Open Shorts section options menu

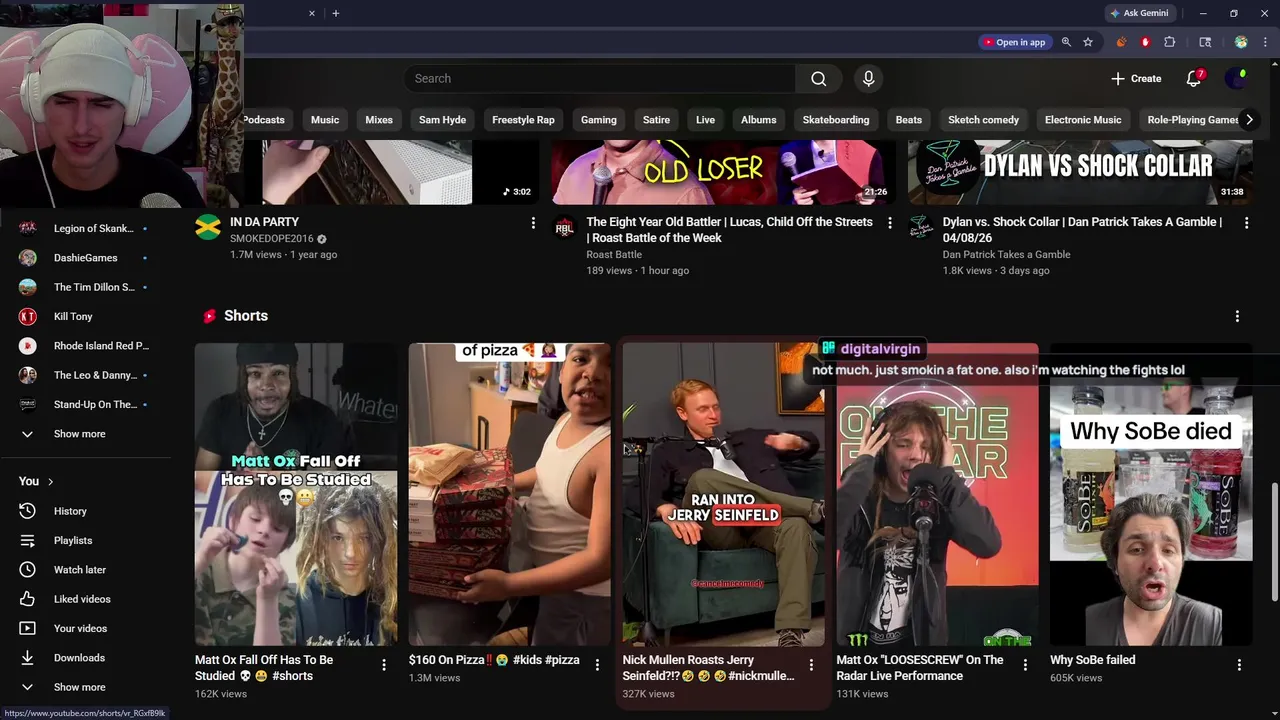[x=1237, y=316]
